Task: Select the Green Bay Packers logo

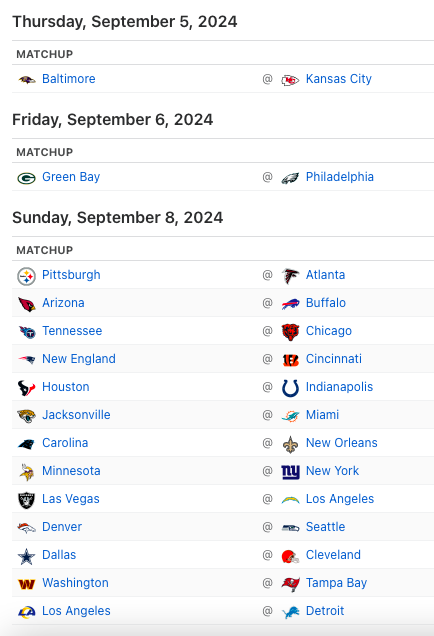Action: tap(27, 178)
